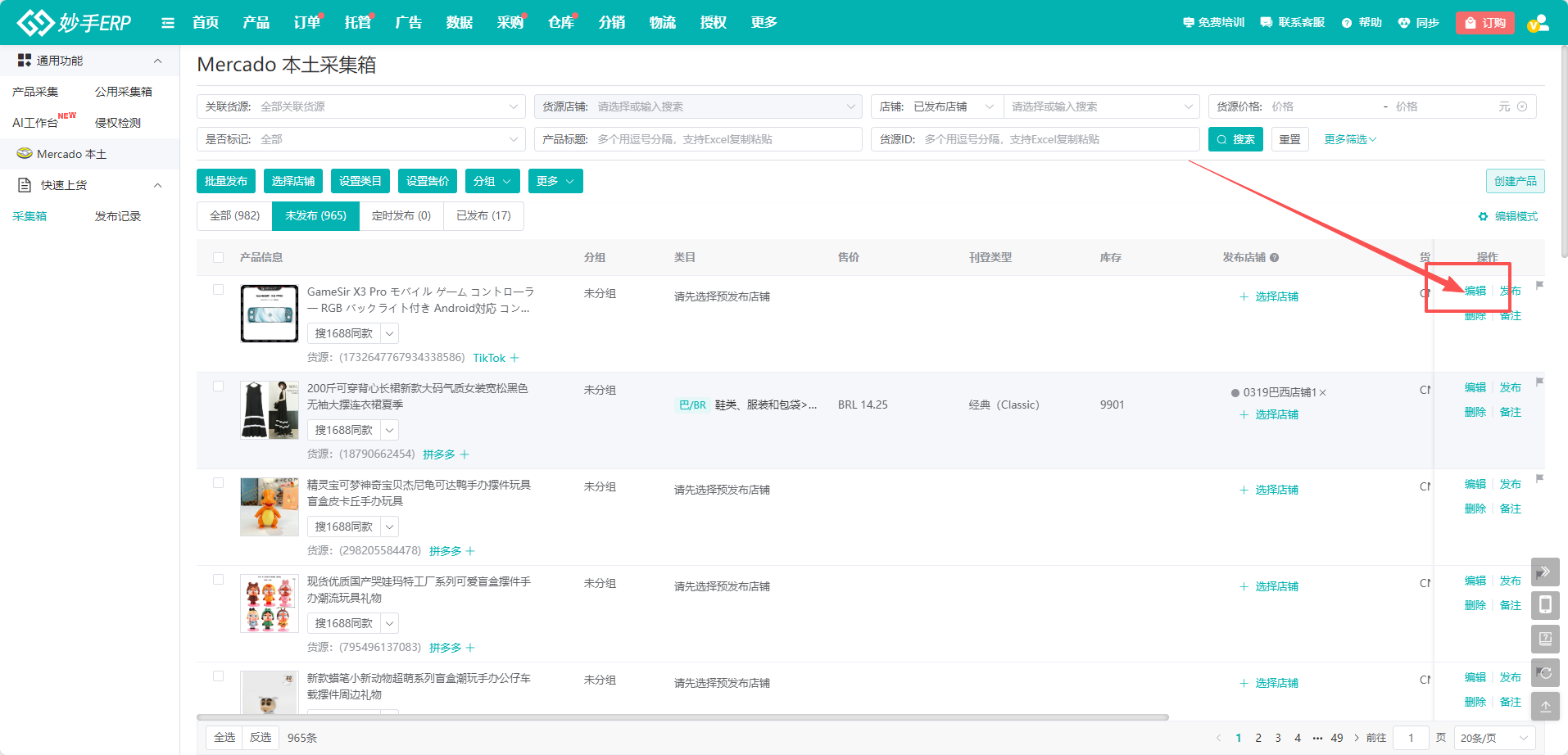Click the double-arrow collapse floating icon

pos(1545,572)
